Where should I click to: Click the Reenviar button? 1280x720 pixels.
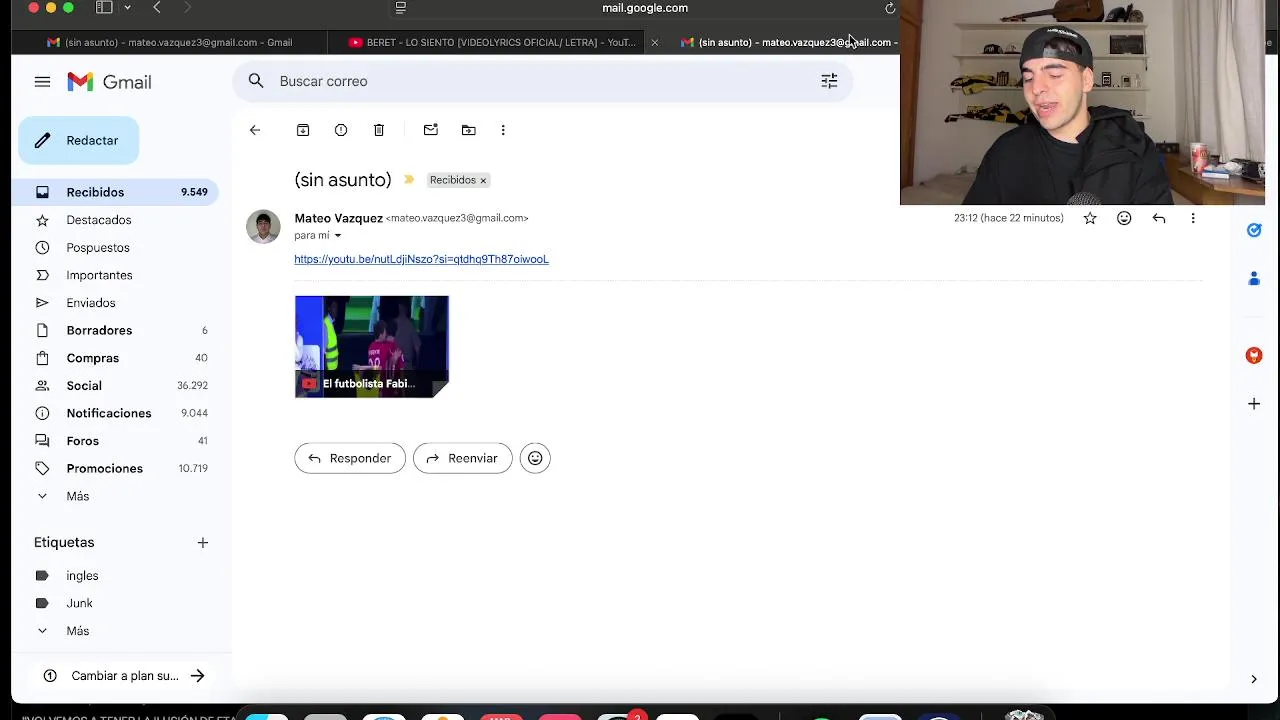coord(463,458)
